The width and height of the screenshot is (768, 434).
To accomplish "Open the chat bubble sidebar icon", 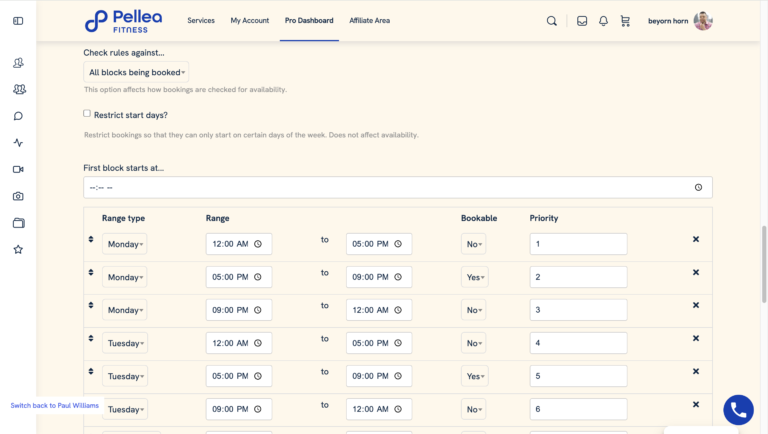I will pos(18,116).
